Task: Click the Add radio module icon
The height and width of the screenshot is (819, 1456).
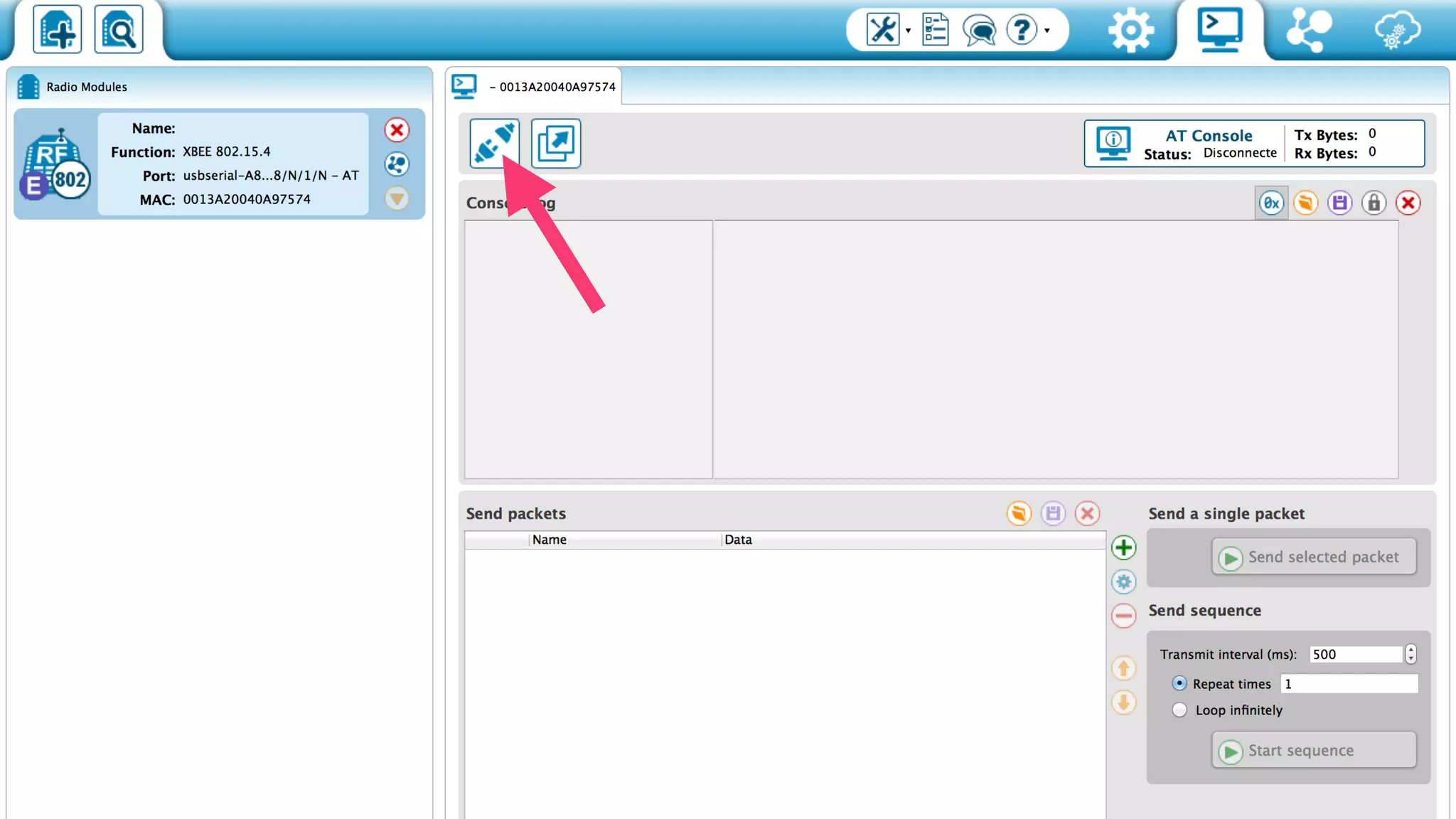Action: 57,30
